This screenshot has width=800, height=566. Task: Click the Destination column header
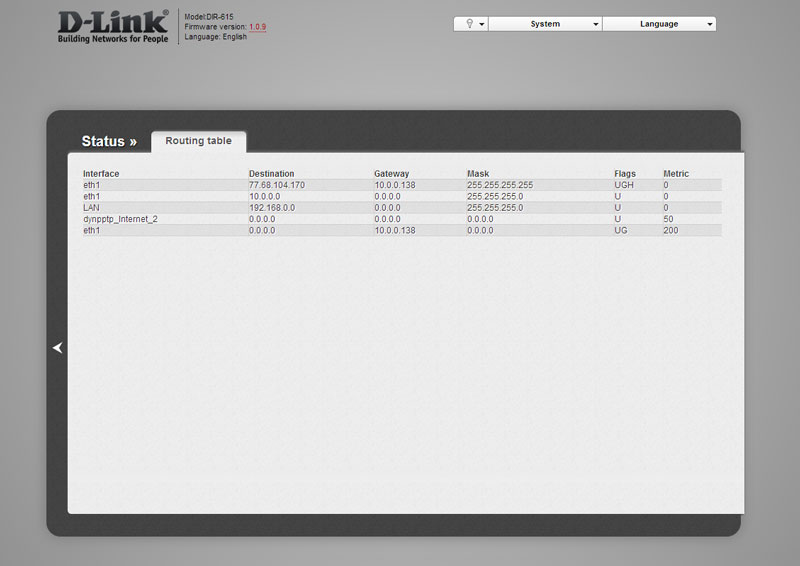coord(271,174)
